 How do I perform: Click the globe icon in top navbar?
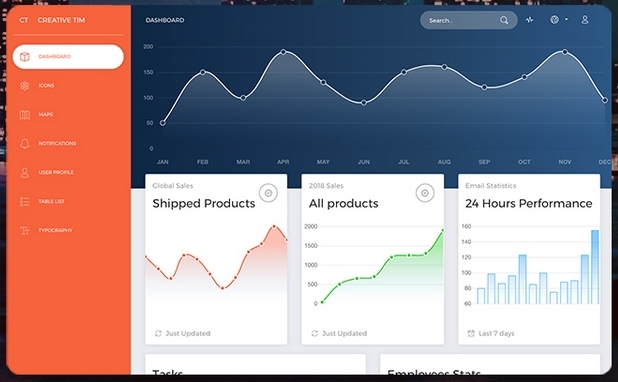[555, 20]
